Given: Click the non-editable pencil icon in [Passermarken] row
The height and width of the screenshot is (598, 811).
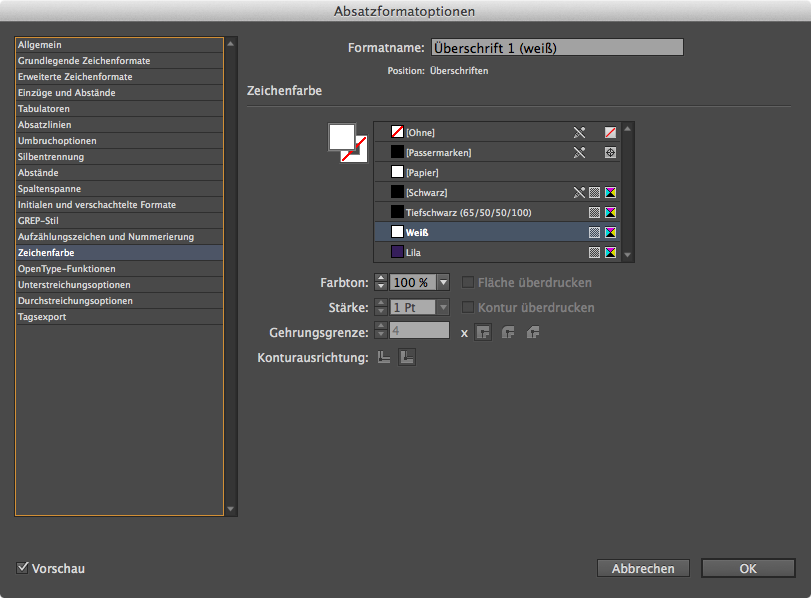Looking at the screenshot, I should [x=579, y=153].
